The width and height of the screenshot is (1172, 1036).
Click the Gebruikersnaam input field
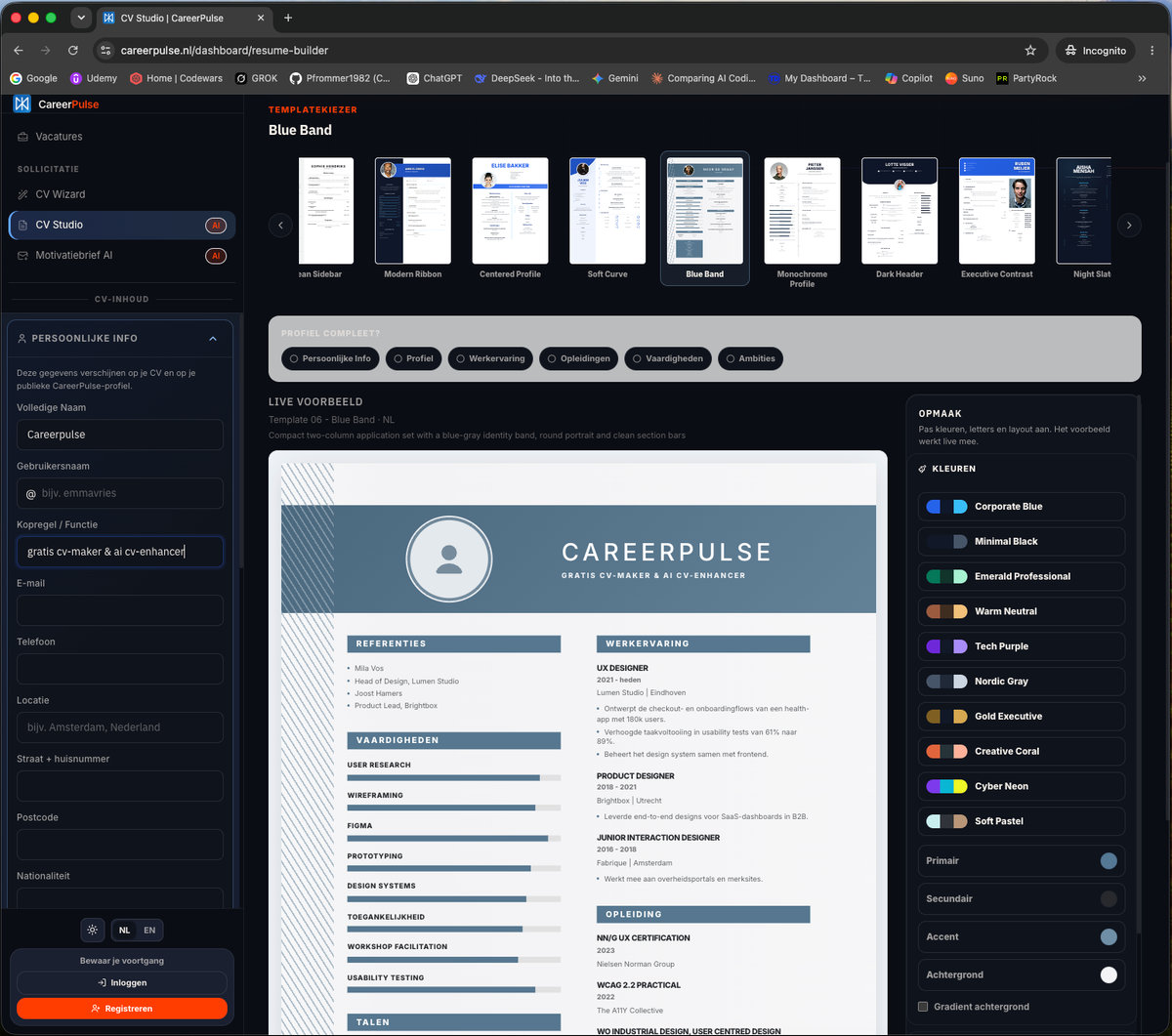(x=120, y=493)
